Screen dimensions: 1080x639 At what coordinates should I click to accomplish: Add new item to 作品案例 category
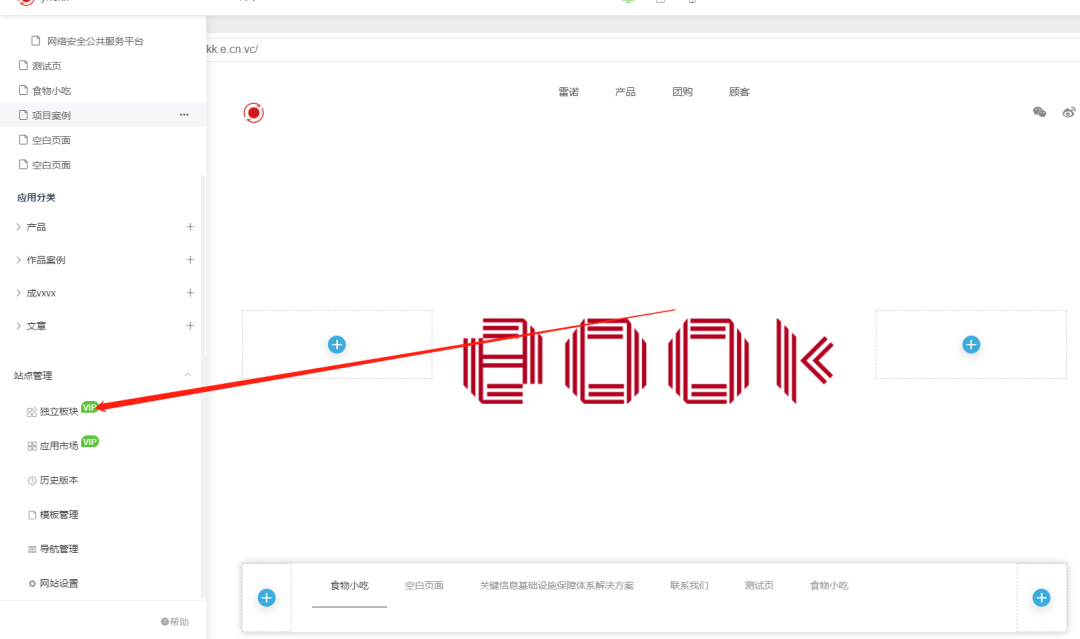coord(190,260)
